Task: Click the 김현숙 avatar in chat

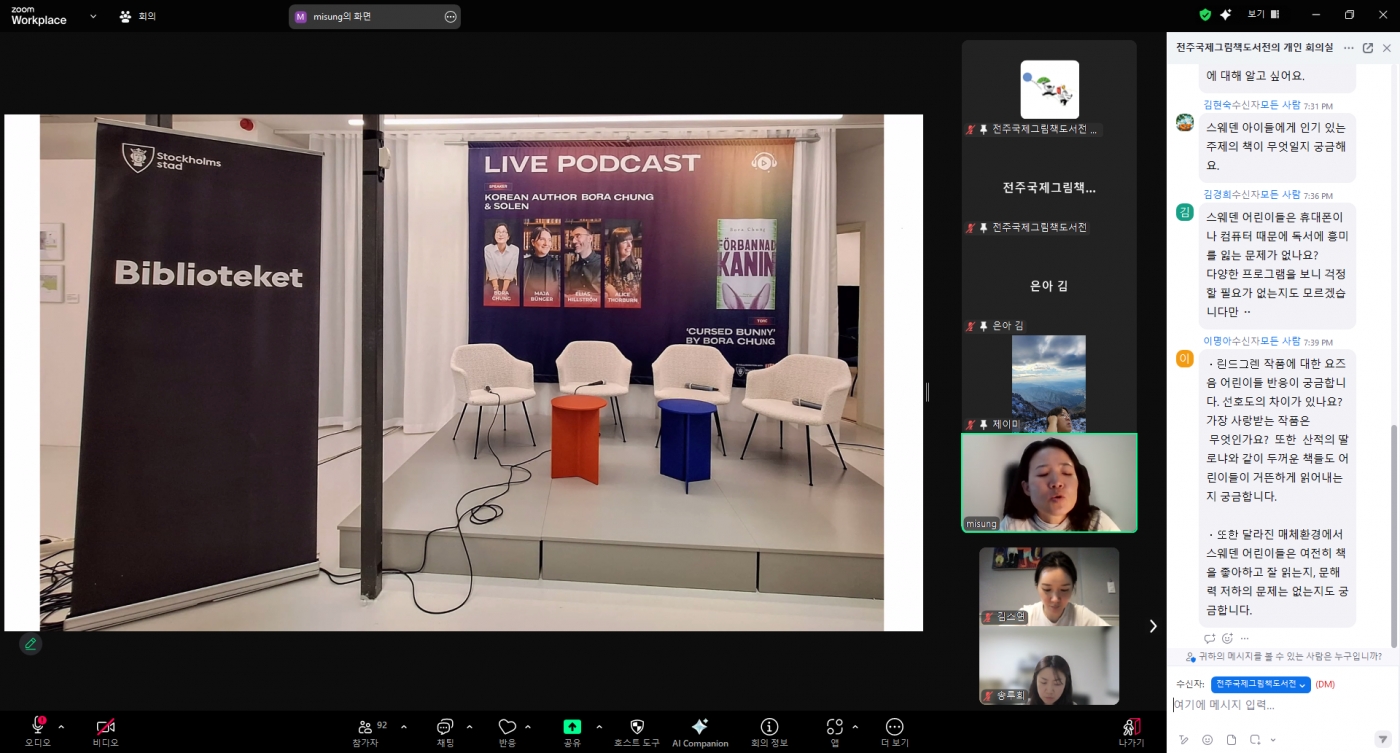Action: click(1185, 122)
